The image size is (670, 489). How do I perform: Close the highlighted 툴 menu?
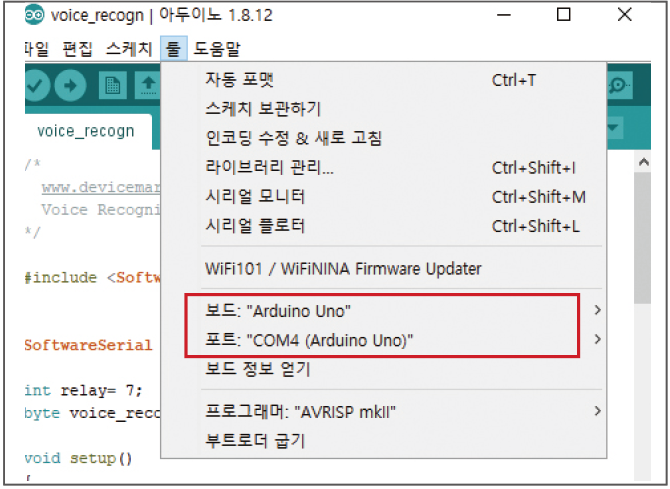[x=174, y=48]
